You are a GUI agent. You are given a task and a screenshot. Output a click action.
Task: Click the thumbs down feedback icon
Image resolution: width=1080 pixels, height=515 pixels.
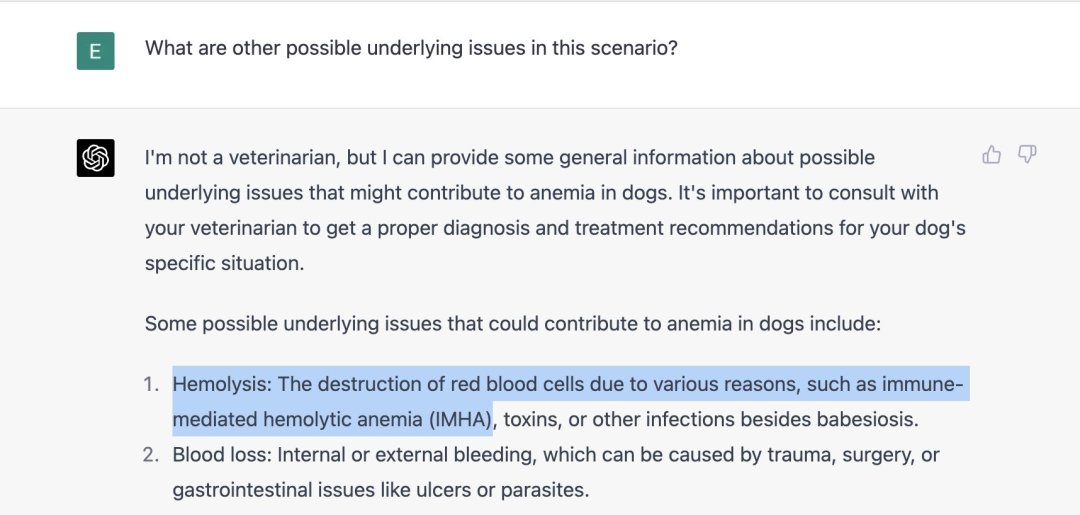(x=1027, y=155)
